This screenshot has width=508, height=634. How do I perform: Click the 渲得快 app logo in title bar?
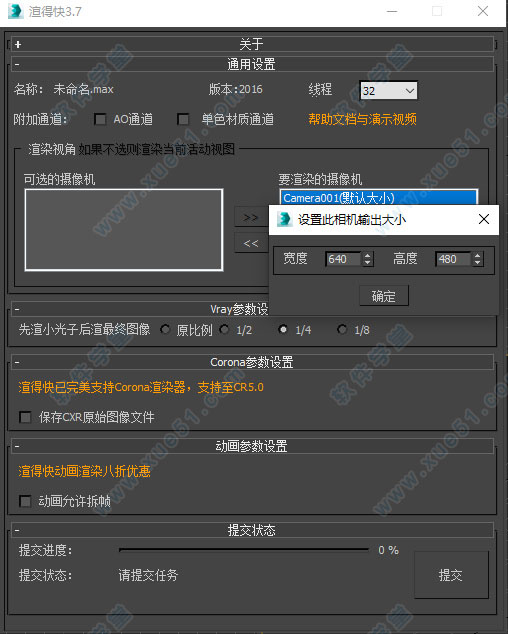pyautogui.click(x=15, y=11)
